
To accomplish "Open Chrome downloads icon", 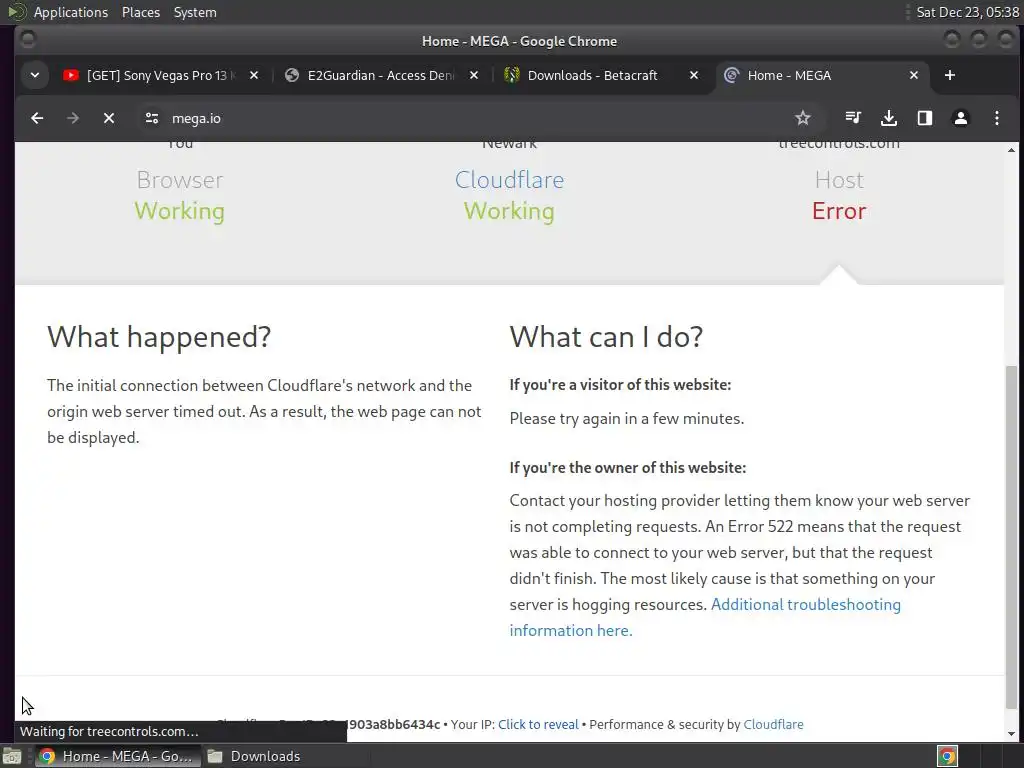I will click(x=889, y=118).
